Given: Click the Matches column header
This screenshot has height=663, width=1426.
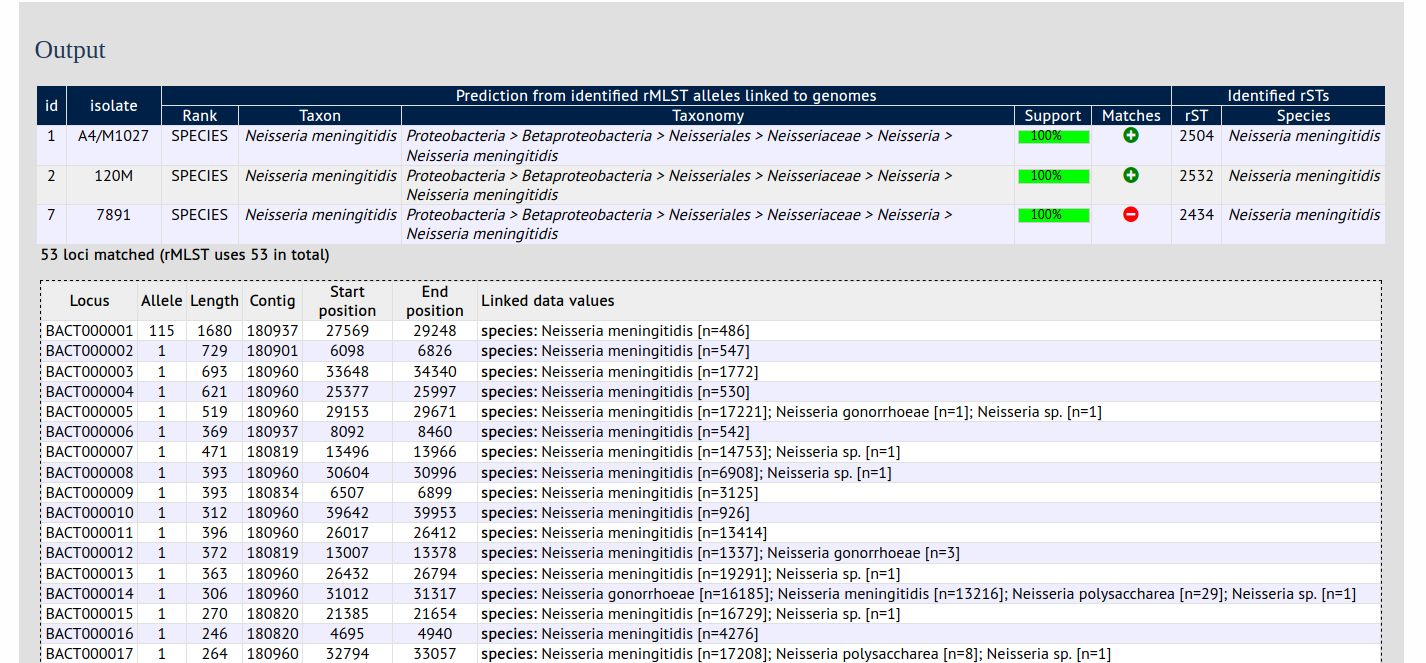Looking at the screenshot, I should point(1131,116).
